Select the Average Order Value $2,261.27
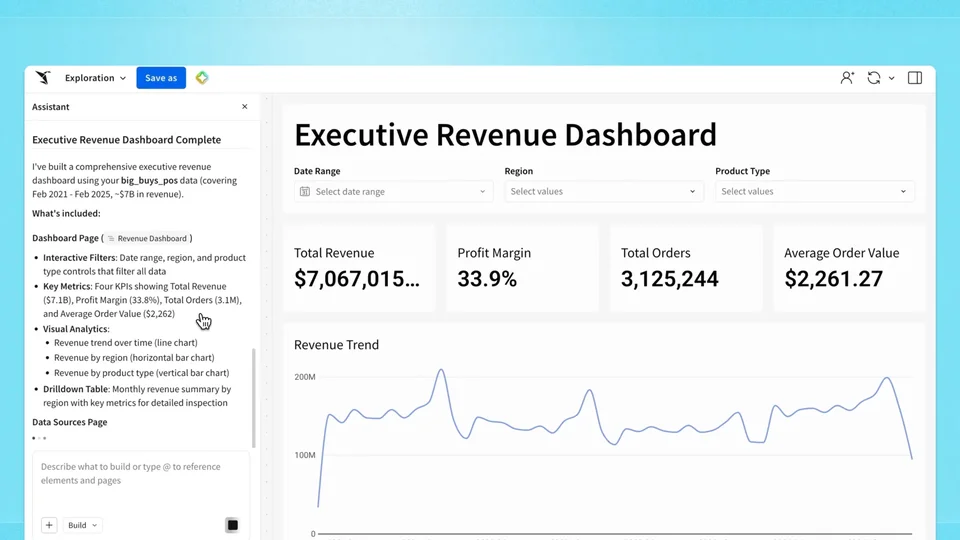 tap(834, 279)
